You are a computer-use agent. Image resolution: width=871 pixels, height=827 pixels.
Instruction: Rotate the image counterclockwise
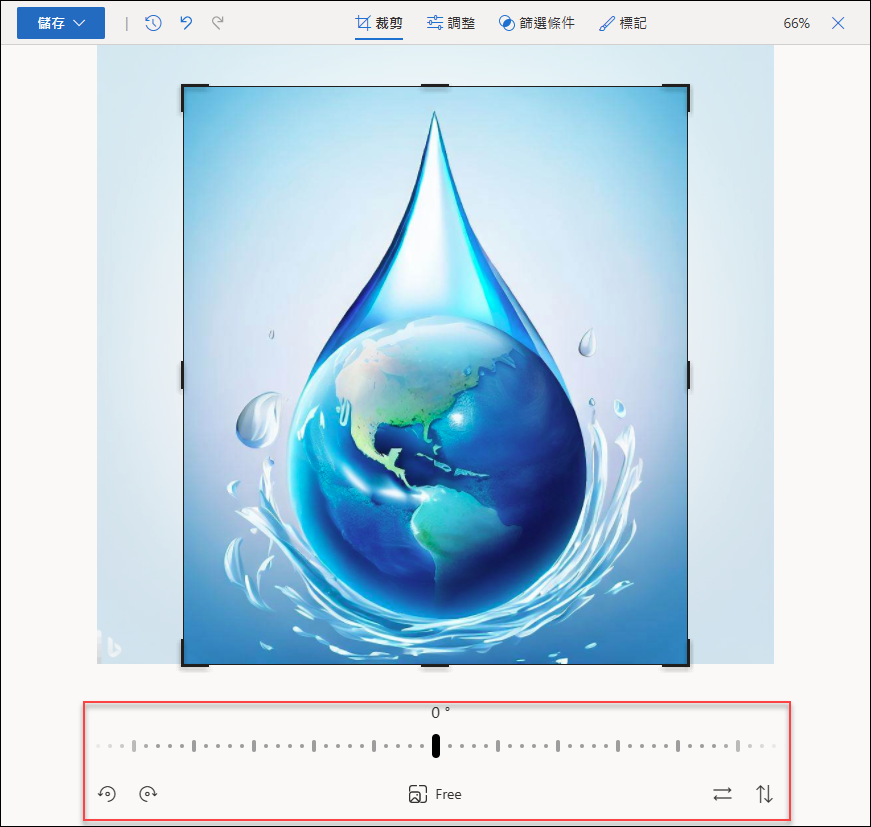(x=107, y=794)
